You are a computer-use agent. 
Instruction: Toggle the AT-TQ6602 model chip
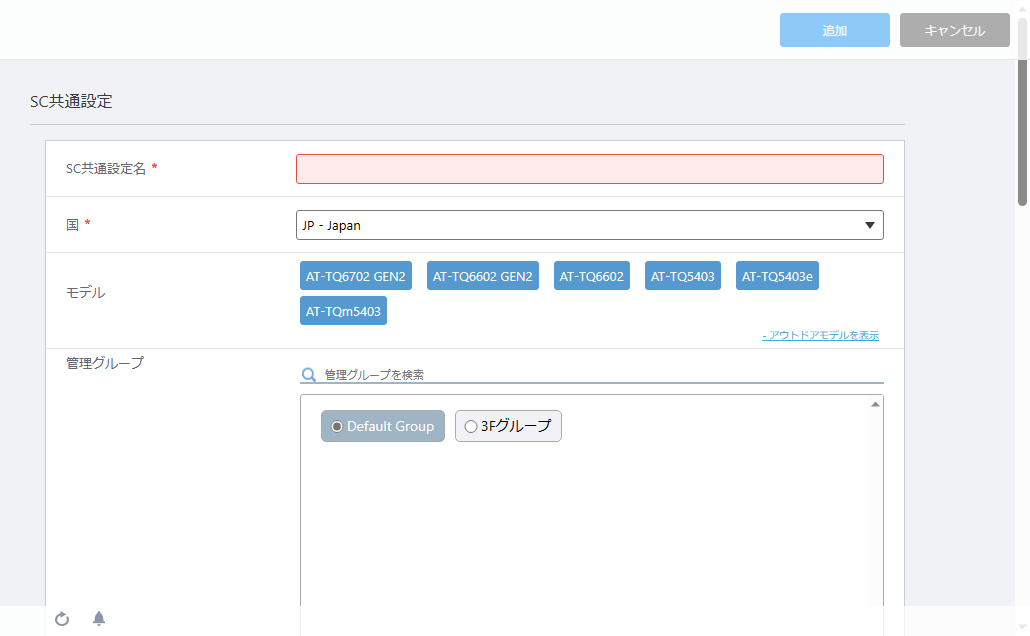coord(592,276)
